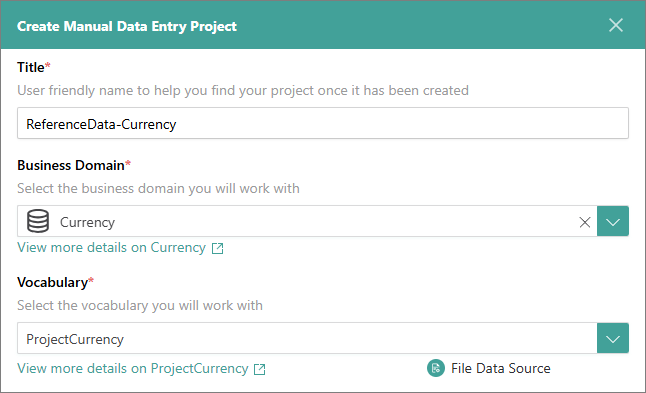Click the 'Select the business domain' helper text
646x393 pixels.
(158, 188)
